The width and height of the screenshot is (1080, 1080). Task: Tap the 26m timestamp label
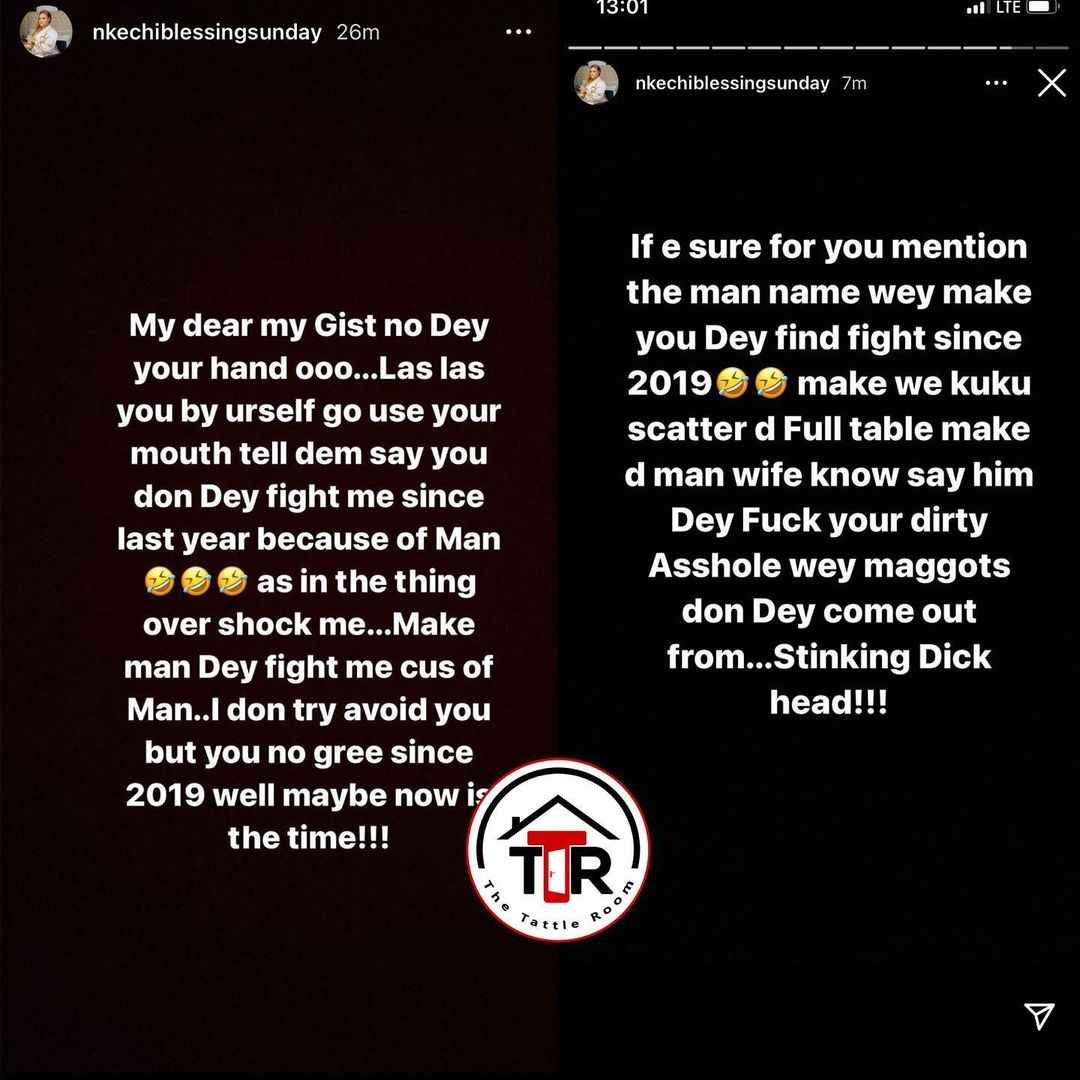[x=357, y=32]
